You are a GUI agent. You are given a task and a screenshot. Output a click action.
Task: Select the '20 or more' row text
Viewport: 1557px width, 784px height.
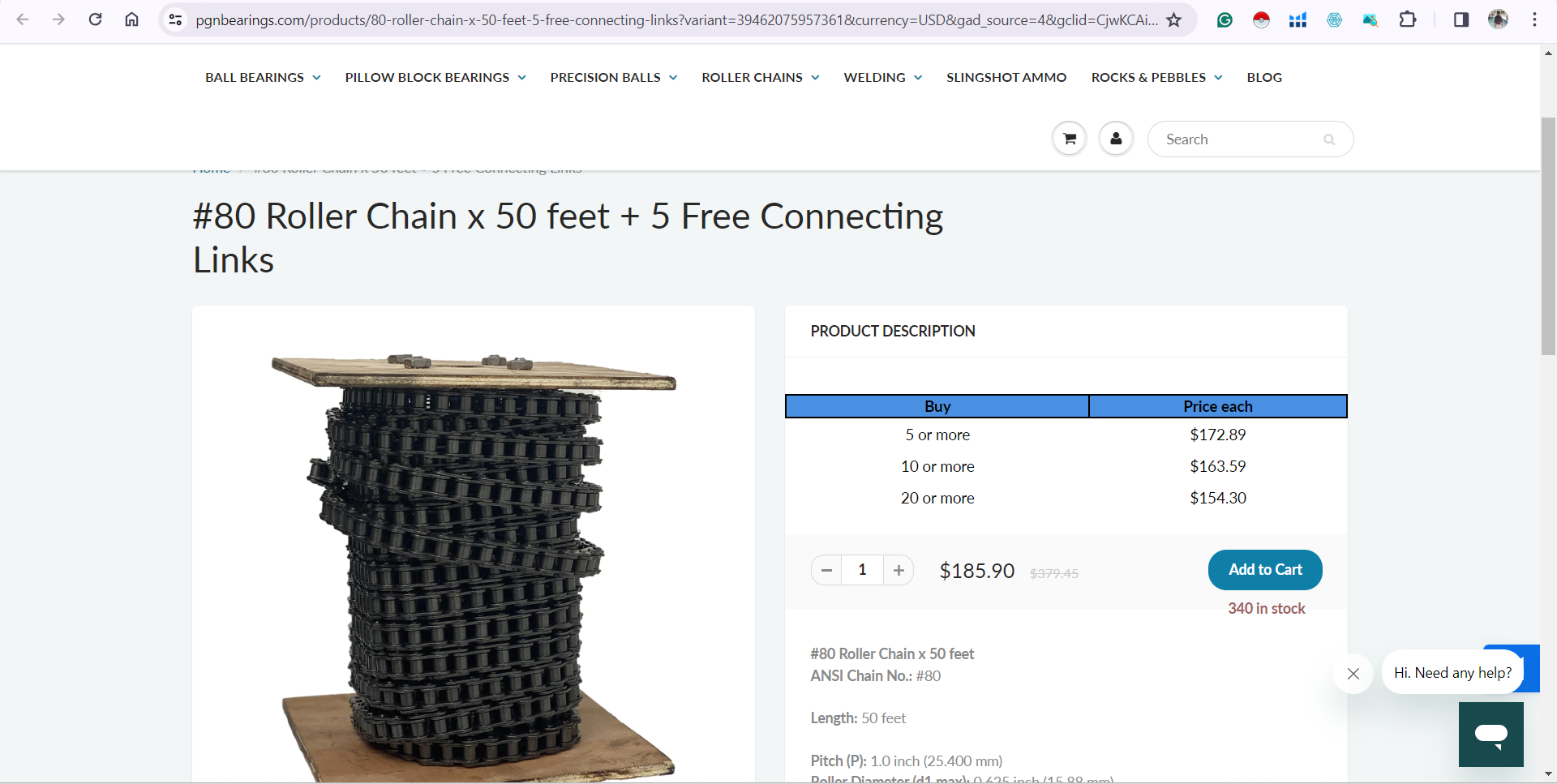(x=937, y=498)
